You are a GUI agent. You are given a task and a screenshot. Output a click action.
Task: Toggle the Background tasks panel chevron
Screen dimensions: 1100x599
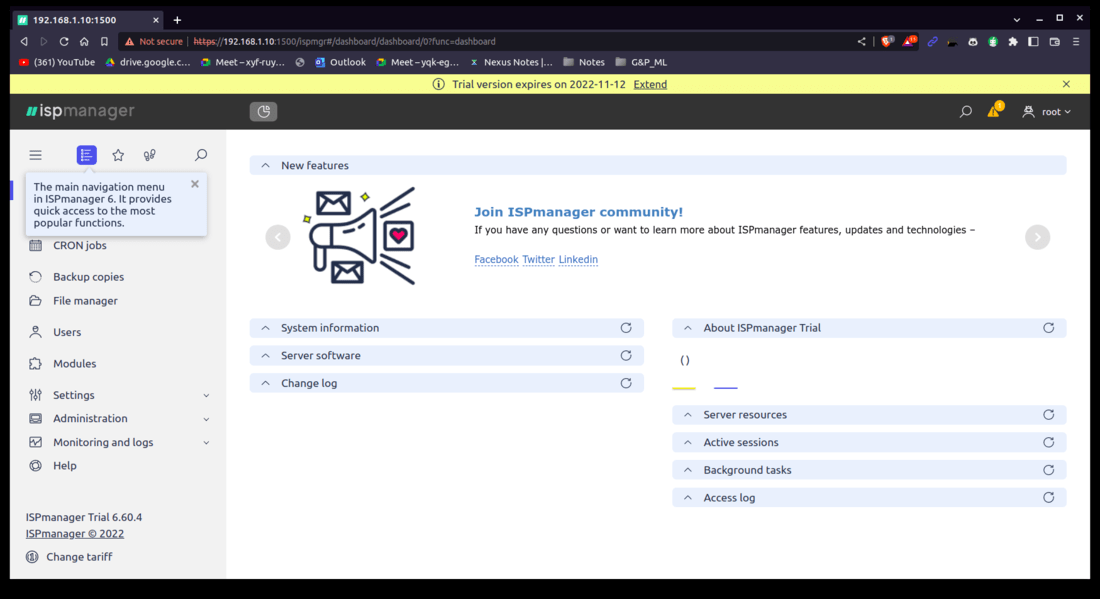click(x=688, y=470)
